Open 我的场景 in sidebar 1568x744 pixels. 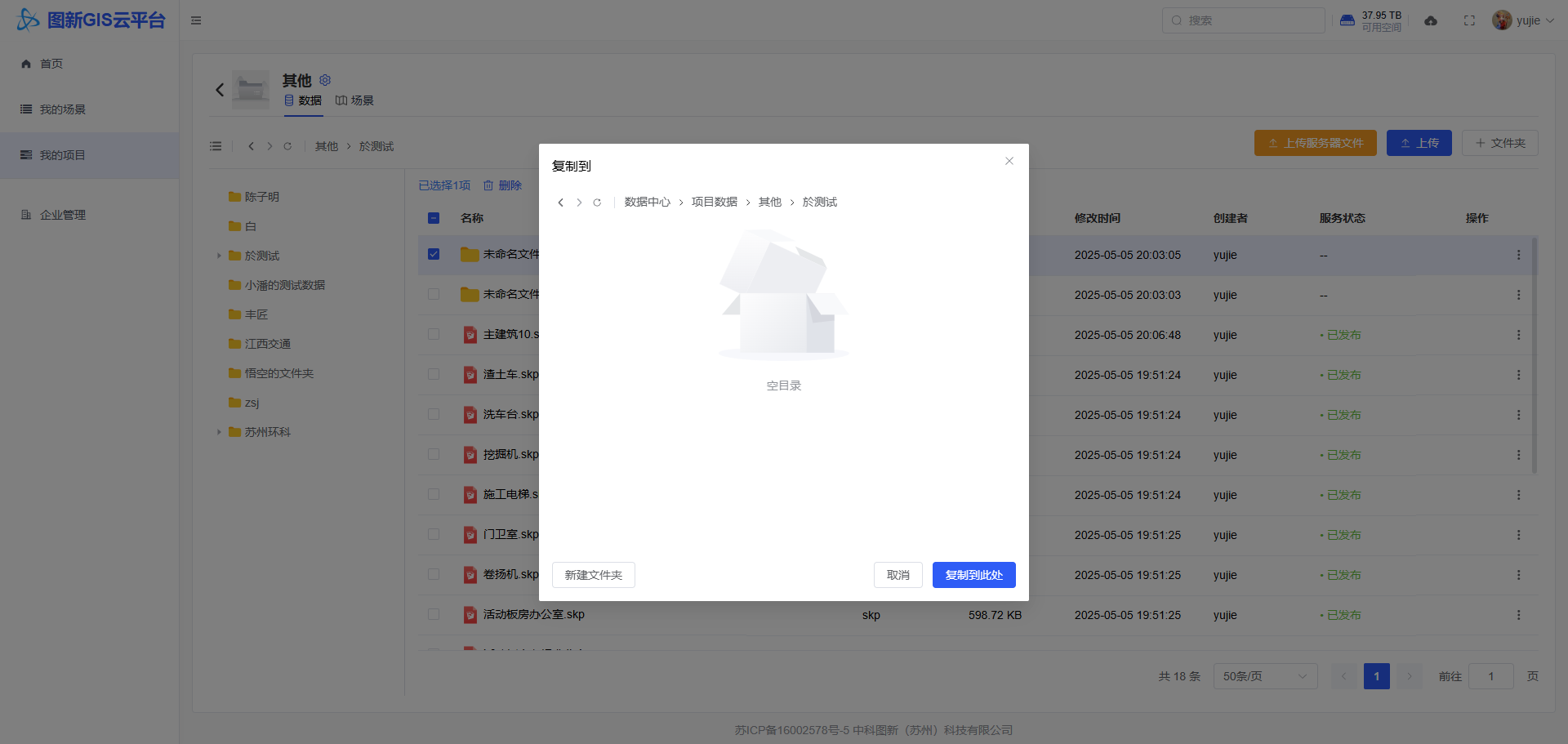[x=89, y=109]
